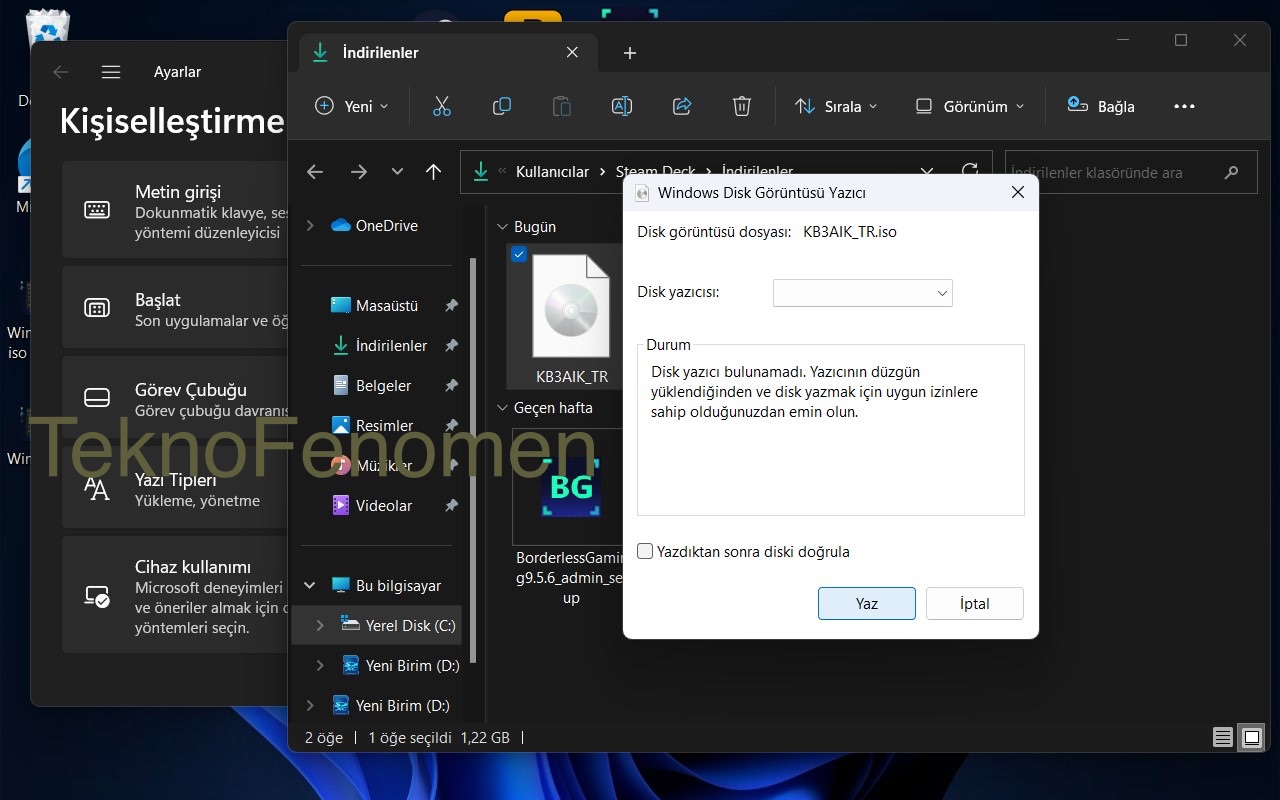The image size is (1280, 800).
Task: Close the Windows Disk Görüntüsü Yazıcı dialog
Action: click(x=1018, y=192)
